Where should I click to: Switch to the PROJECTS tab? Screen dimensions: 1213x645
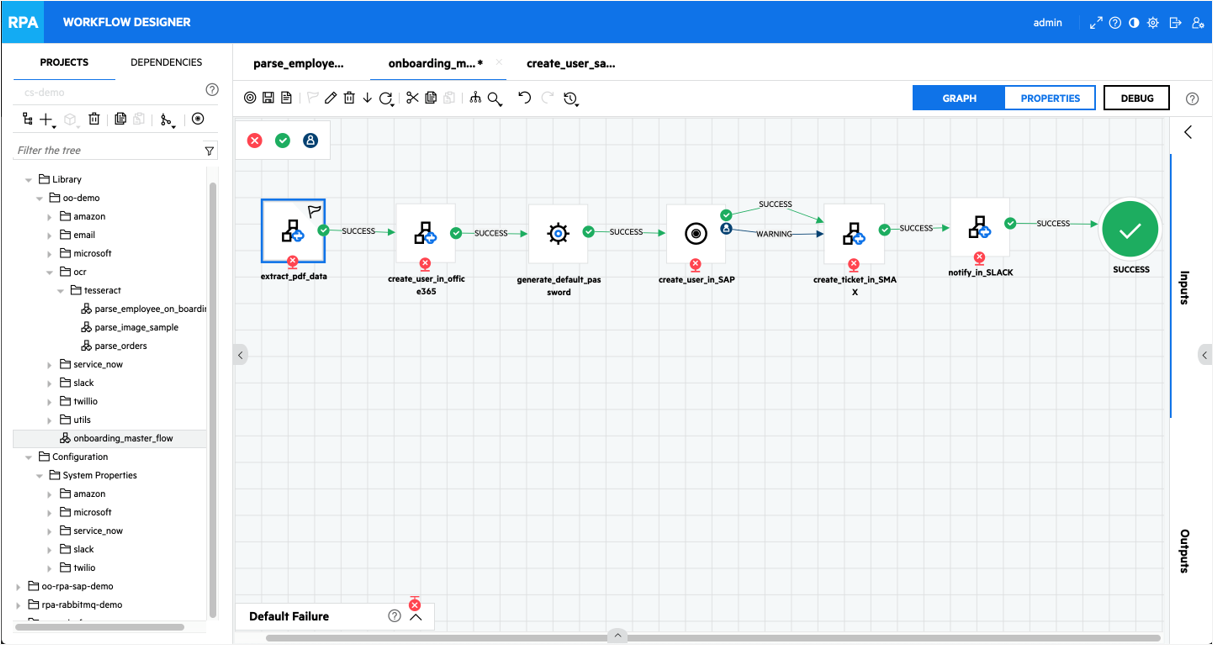64,62
